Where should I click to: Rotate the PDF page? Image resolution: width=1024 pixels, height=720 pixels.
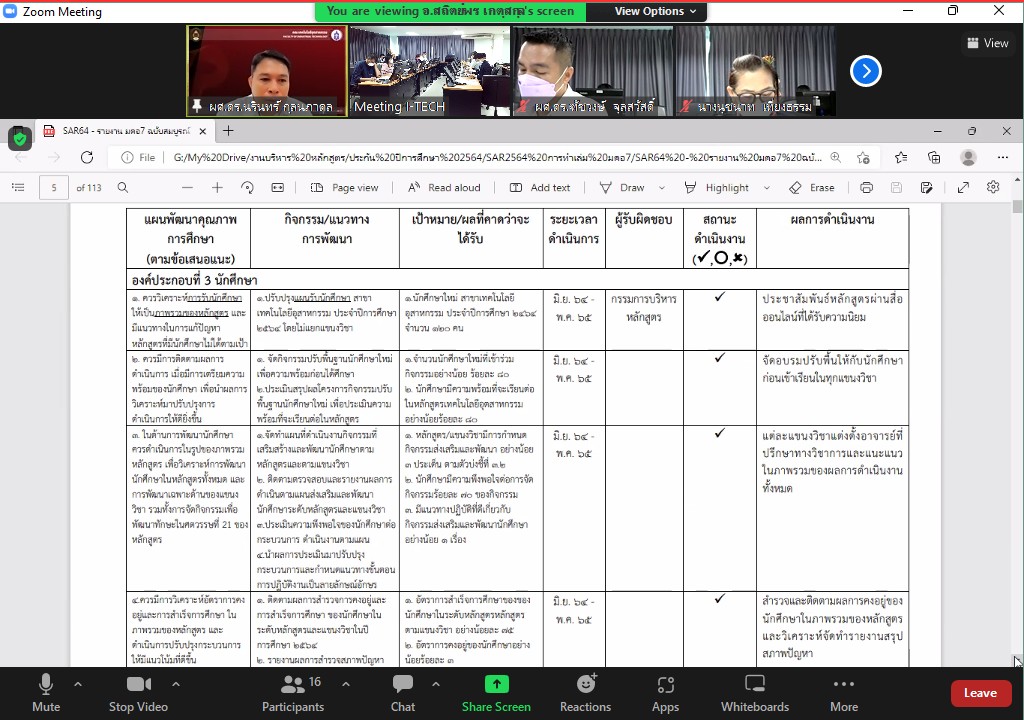pyautogui.click(x=248, y=188)
